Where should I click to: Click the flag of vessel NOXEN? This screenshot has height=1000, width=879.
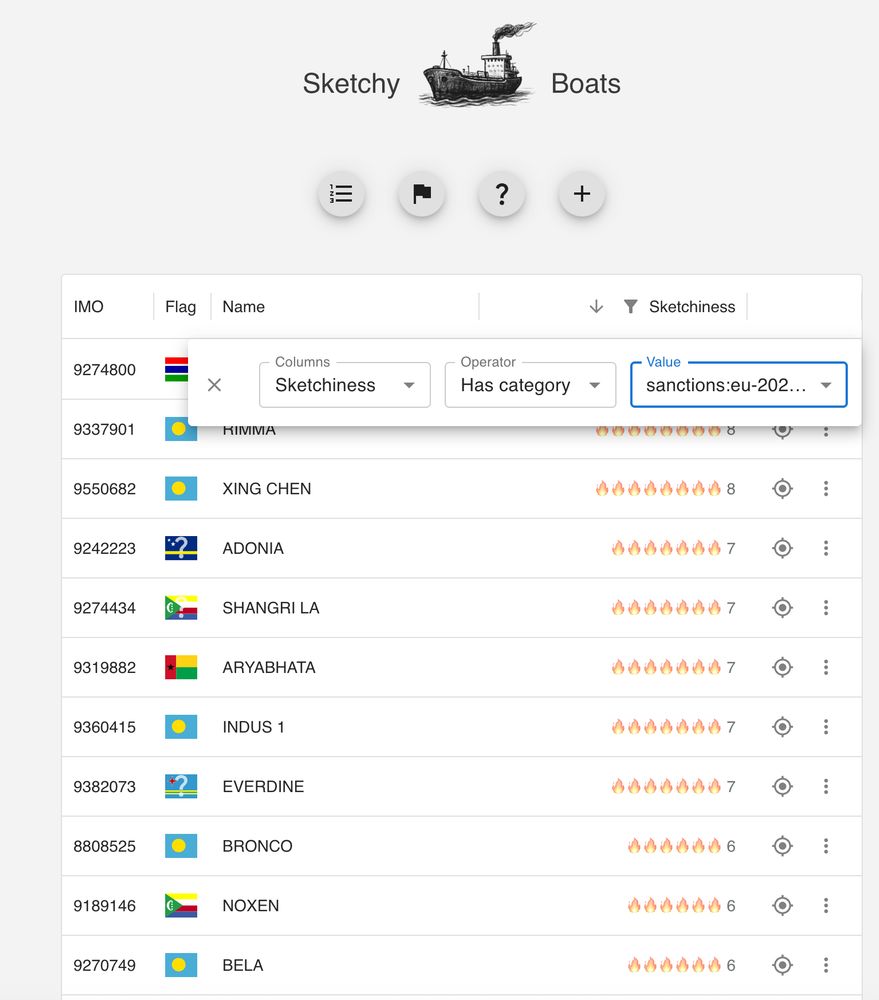pos(181,906)
